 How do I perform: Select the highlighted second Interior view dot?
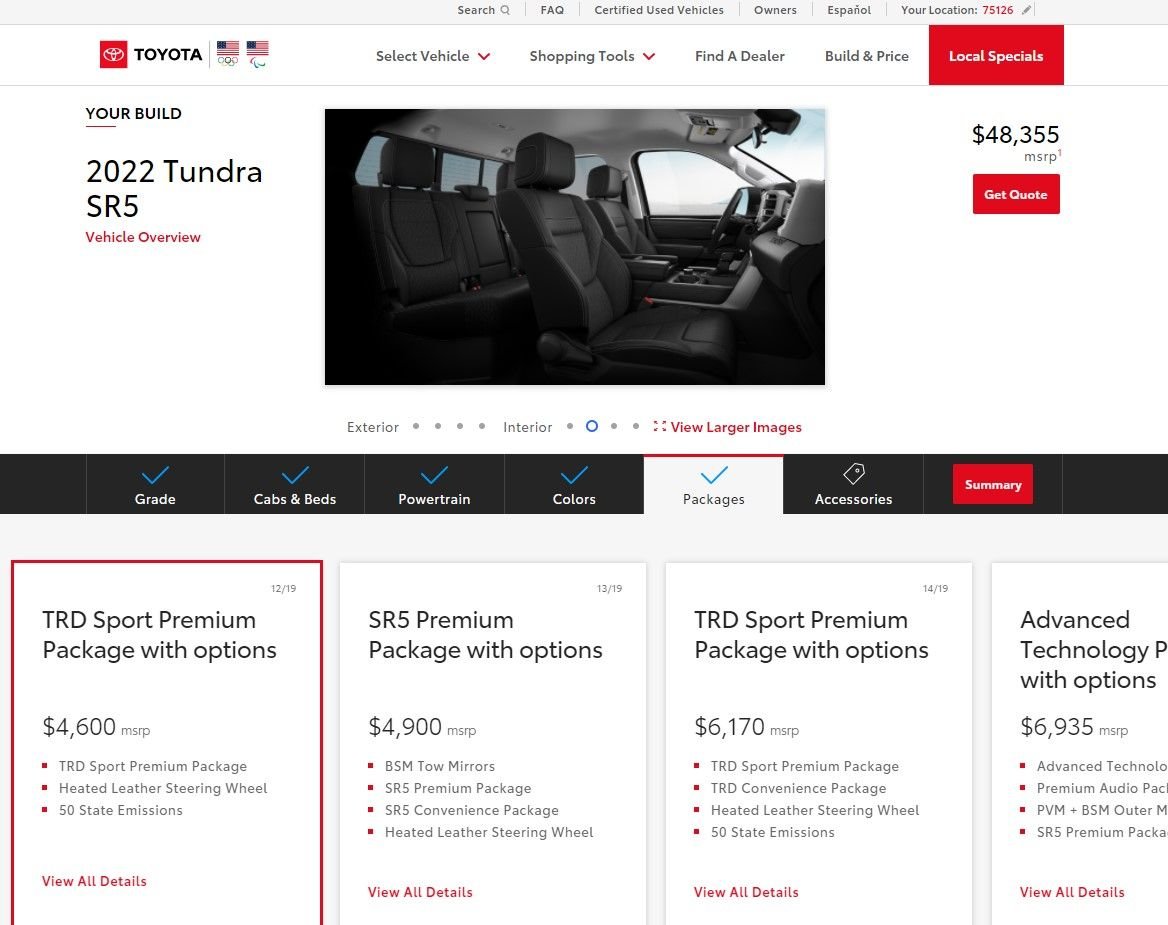click(x=591, y=426)
